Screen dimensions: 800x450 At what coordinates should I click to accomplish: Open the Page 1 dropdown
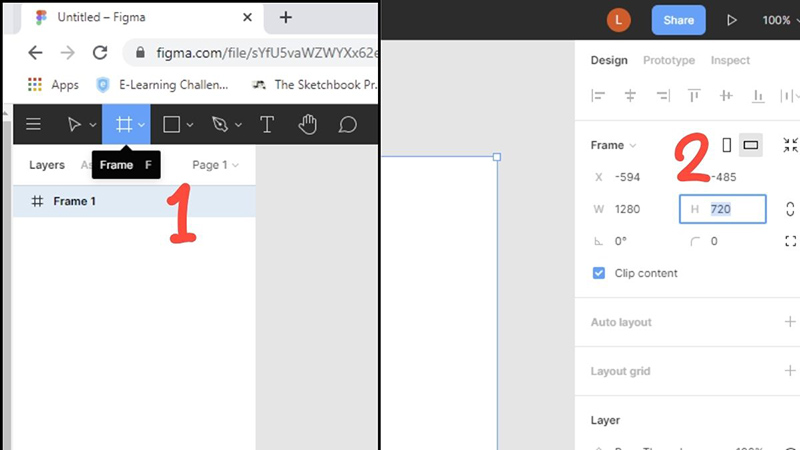pyautogui.click(x=215, y=165)
